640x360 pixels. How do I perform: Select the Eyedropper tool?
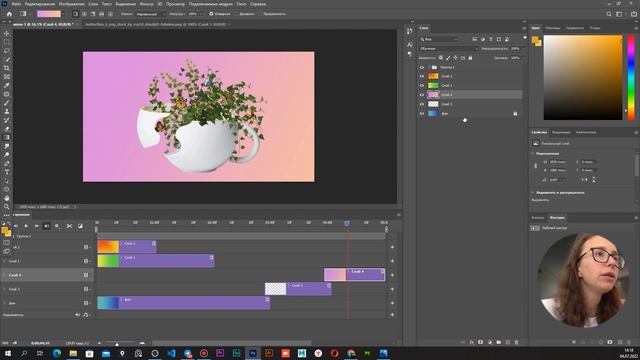[7, 85]
